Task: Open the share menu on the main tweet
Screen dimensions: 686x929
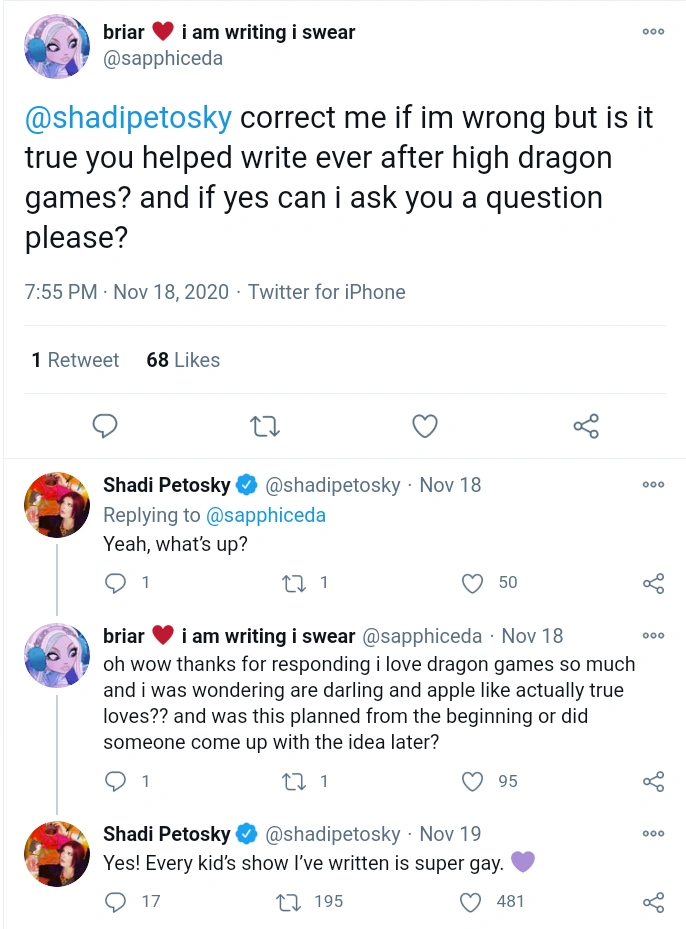Action: pos(585,426)
